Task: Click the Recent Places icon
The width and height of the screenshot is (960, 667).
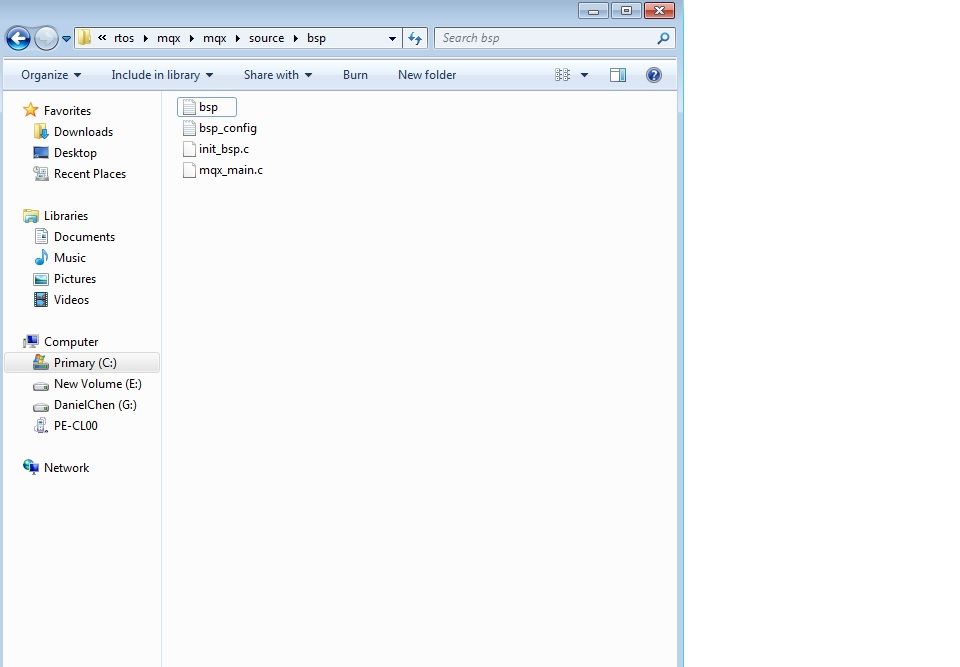Action: click(40, 173)
